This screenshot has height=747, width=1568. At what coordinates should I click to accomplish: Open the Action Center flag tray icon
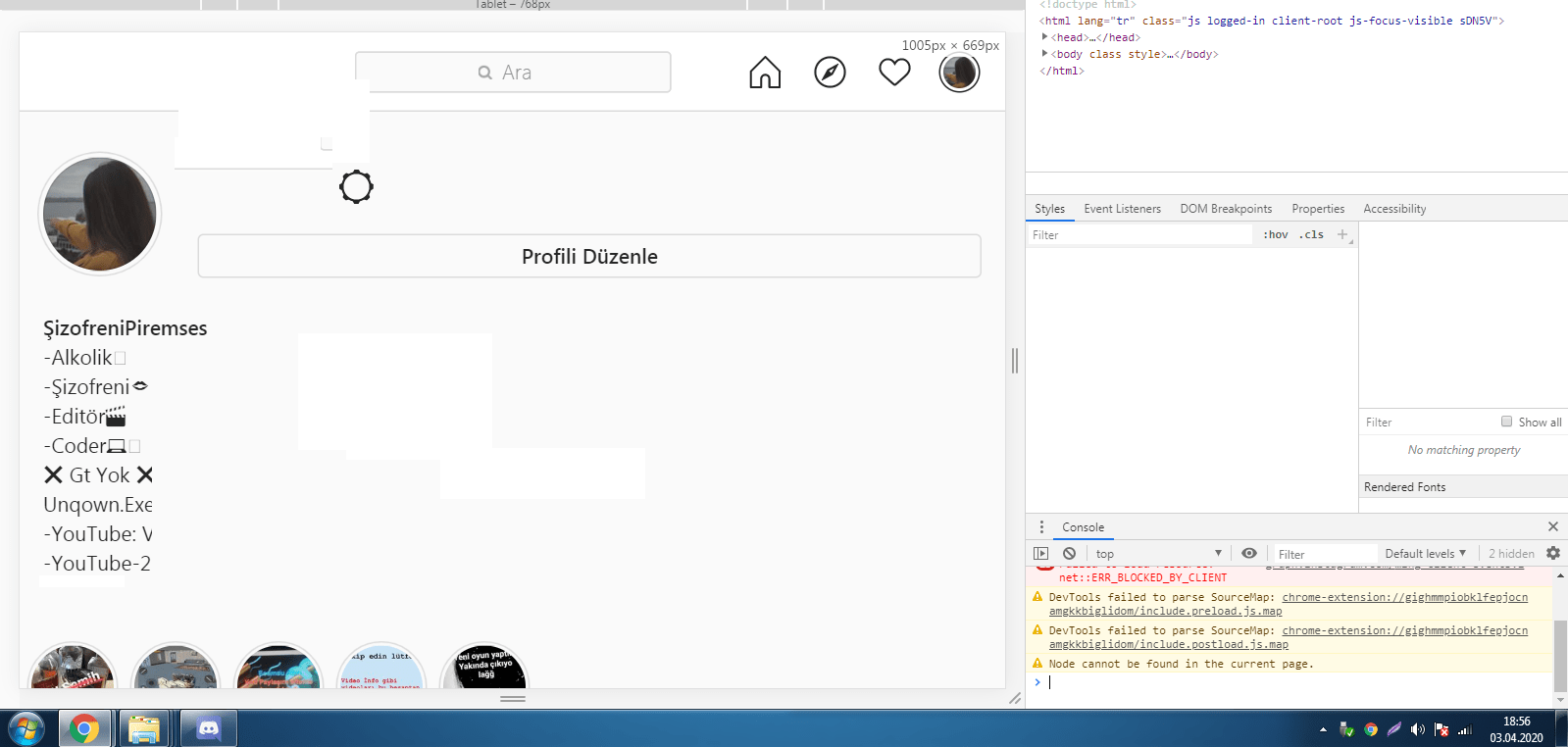(1442, 729)
